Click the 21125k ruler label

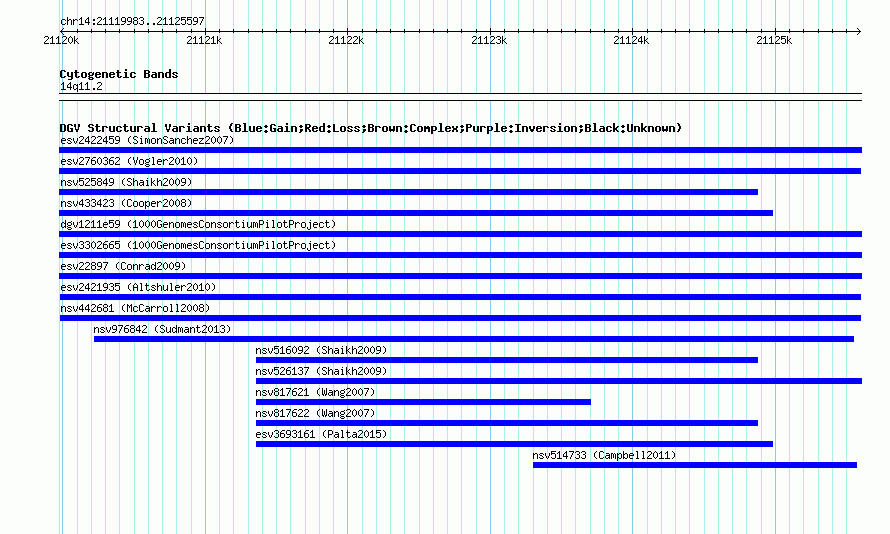coord(774,40)
